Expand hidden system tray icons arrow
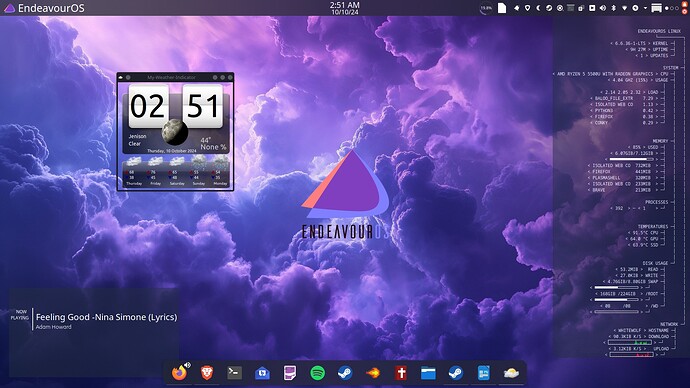The height and width of the screenshot is (388, 690). pyautogui.click(x=646, y=8)
